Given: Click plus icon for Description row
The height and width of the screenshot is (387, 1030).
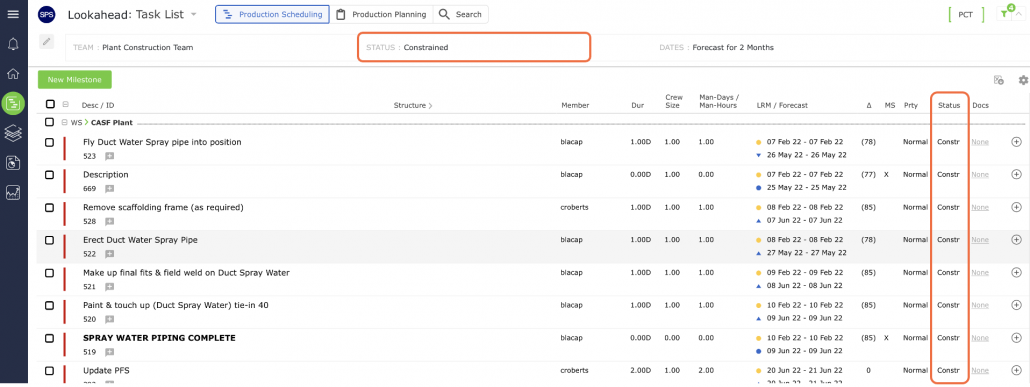Looking at the screenshot, I should click(1016, 175).
